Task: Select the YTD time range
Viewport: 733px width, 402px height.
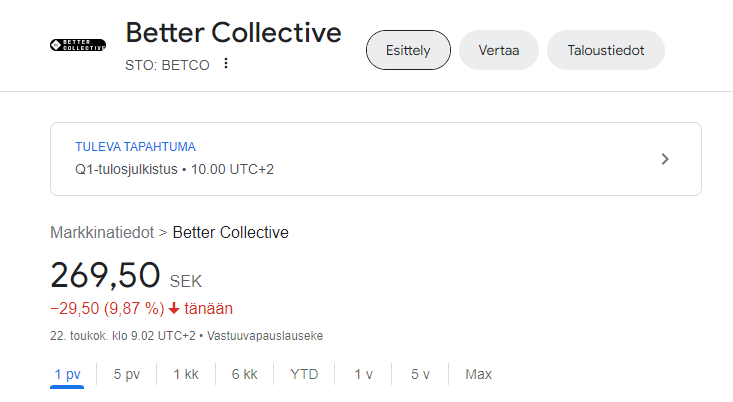Action: point(304,374)
